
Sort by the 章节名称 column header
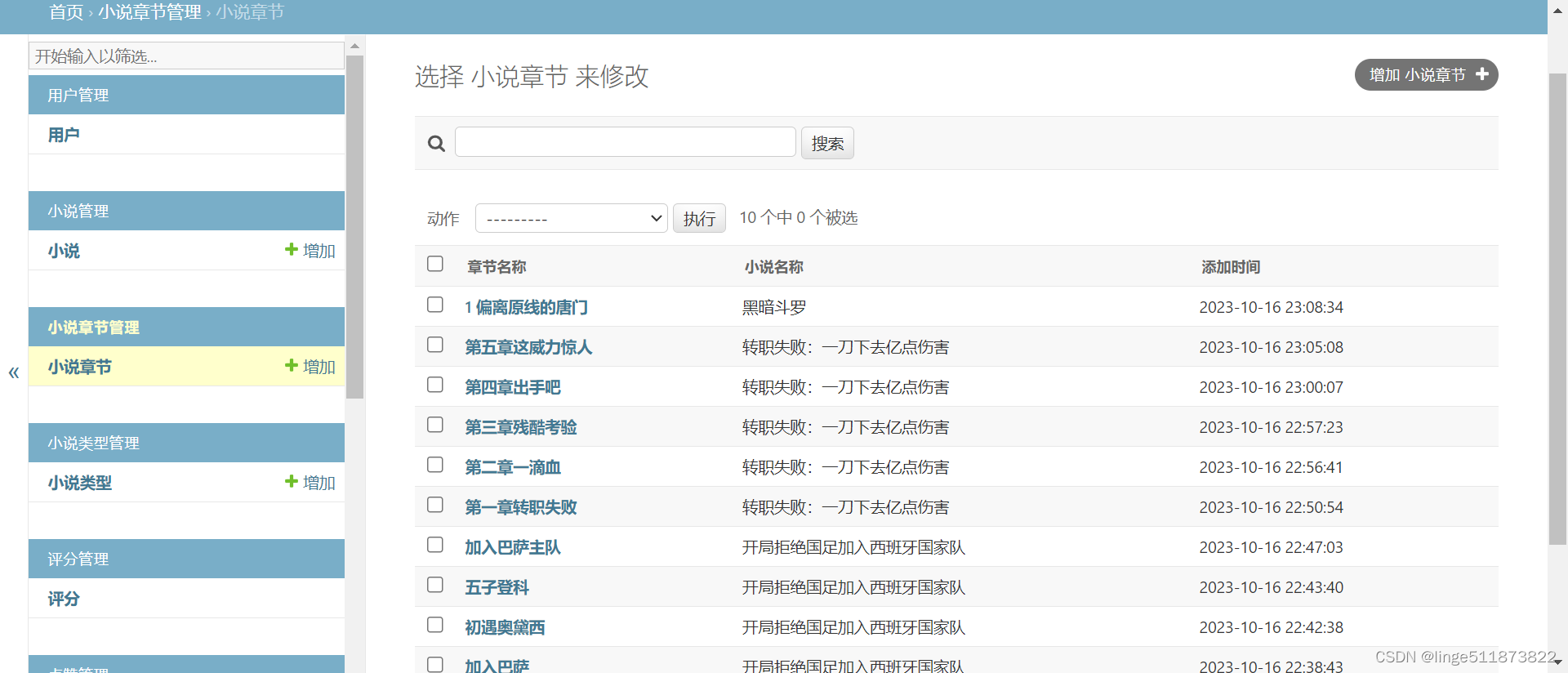tap(497, 267)
